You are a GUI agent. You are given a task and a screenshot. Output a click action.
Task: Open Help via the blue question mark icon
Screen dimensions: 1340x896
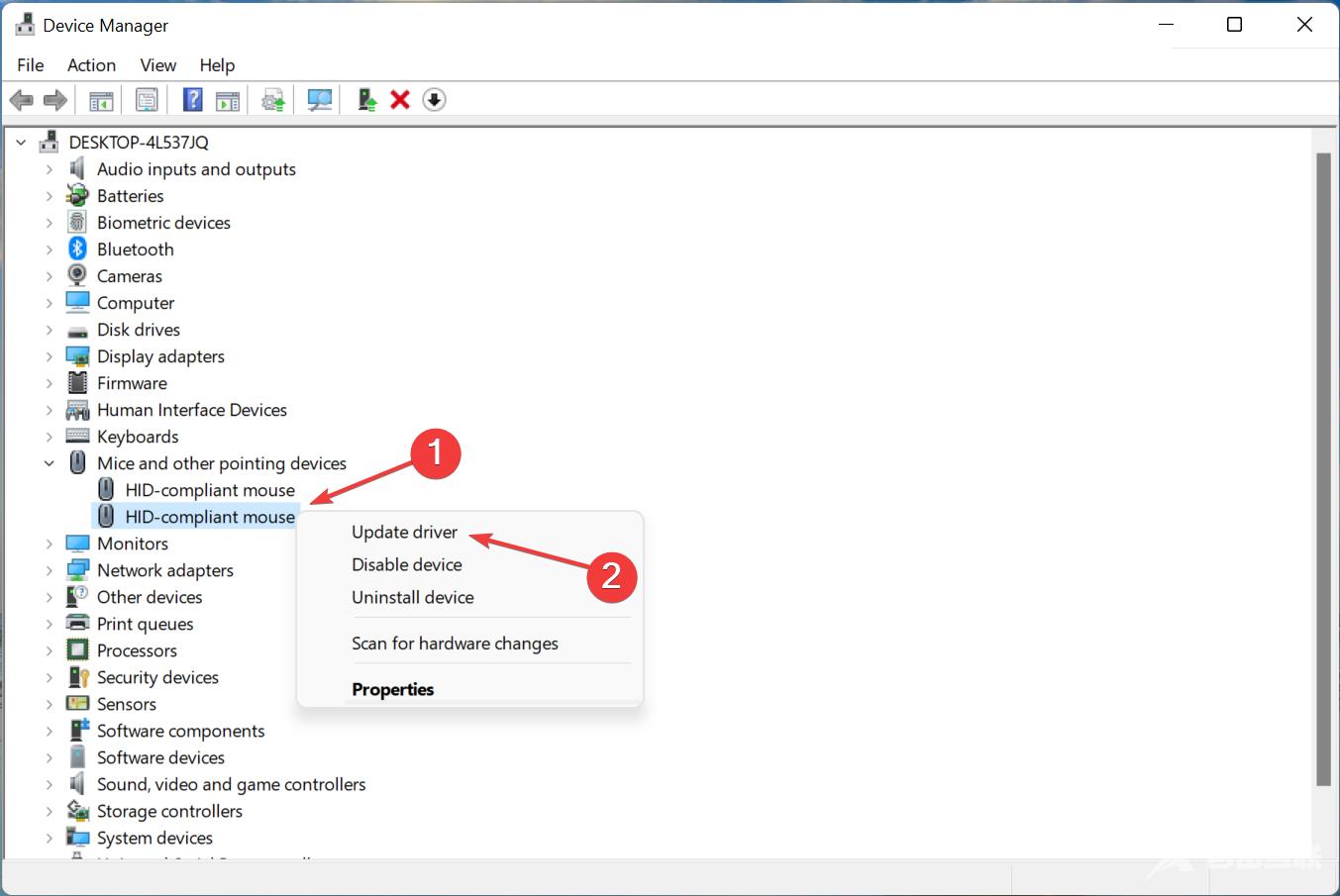tap(193, 100)
